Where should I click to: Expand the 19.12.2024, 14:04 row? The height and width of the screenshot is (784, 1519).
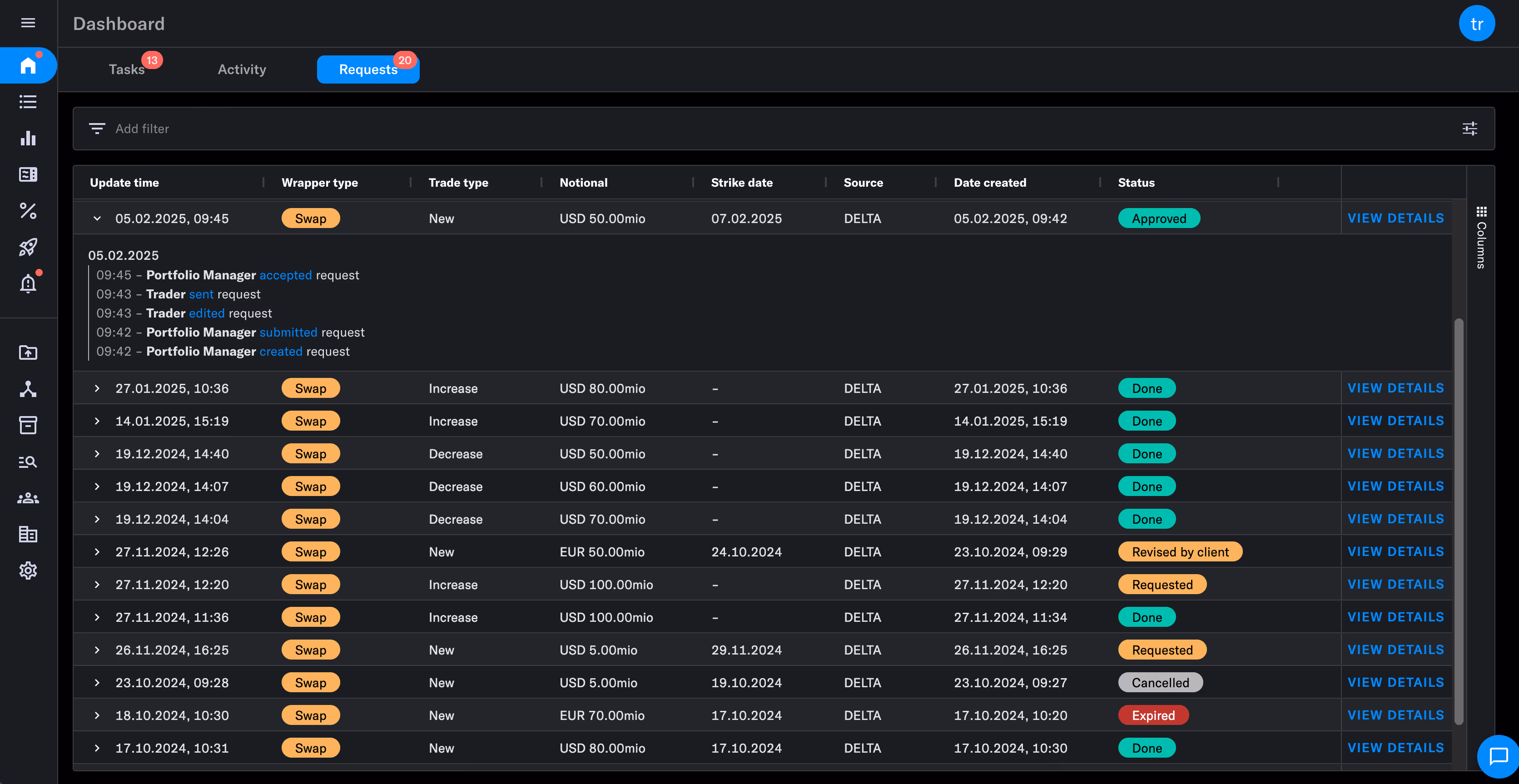click(97, 519)
